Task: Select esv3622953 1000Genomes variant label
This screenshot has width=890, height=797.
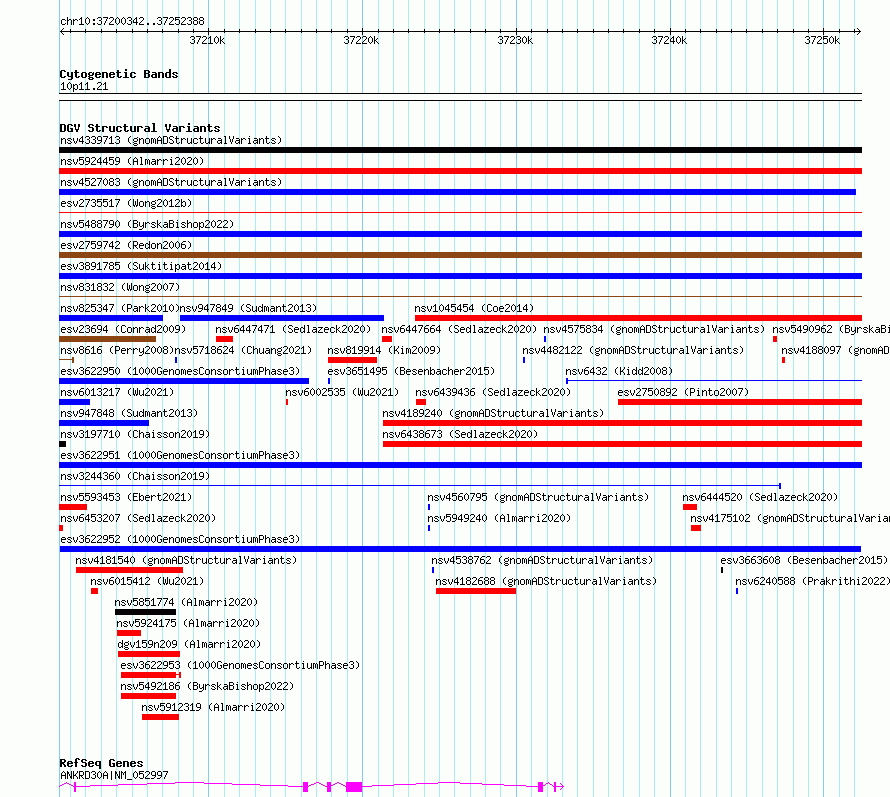Action: coord(240,665)
